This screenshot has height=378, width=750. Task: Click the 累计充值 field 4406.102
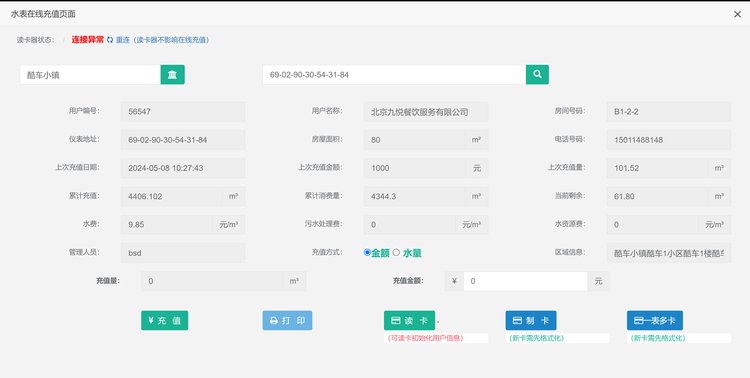pos(171,196)
